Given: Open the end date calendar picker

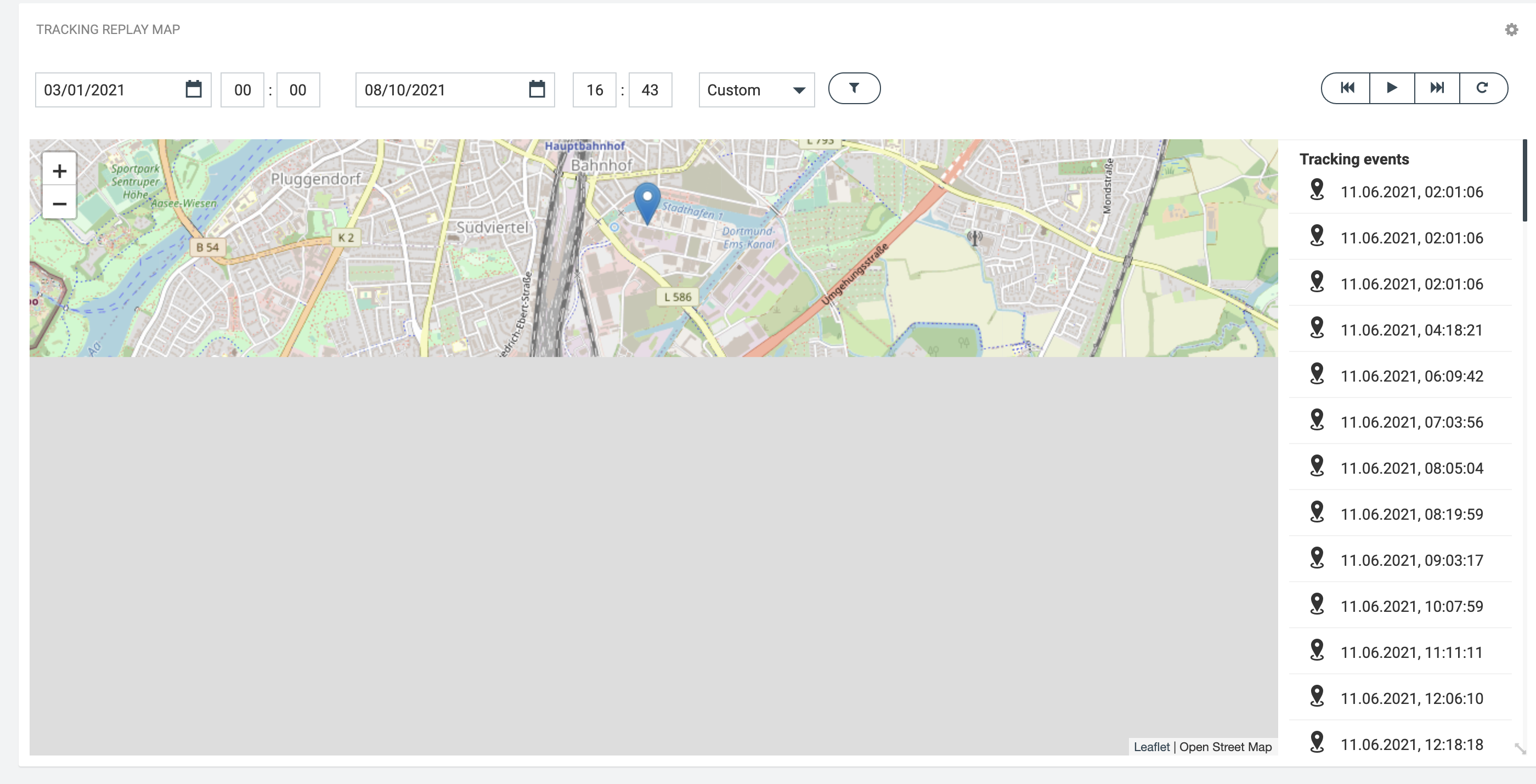Looking at the screenshot, I should tap(537, 89).
